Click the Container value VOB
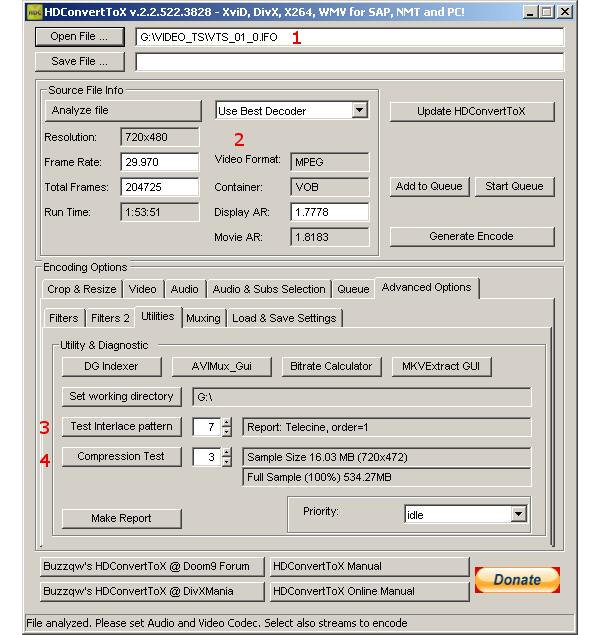 pyautogui.click(x=330, y=187)
